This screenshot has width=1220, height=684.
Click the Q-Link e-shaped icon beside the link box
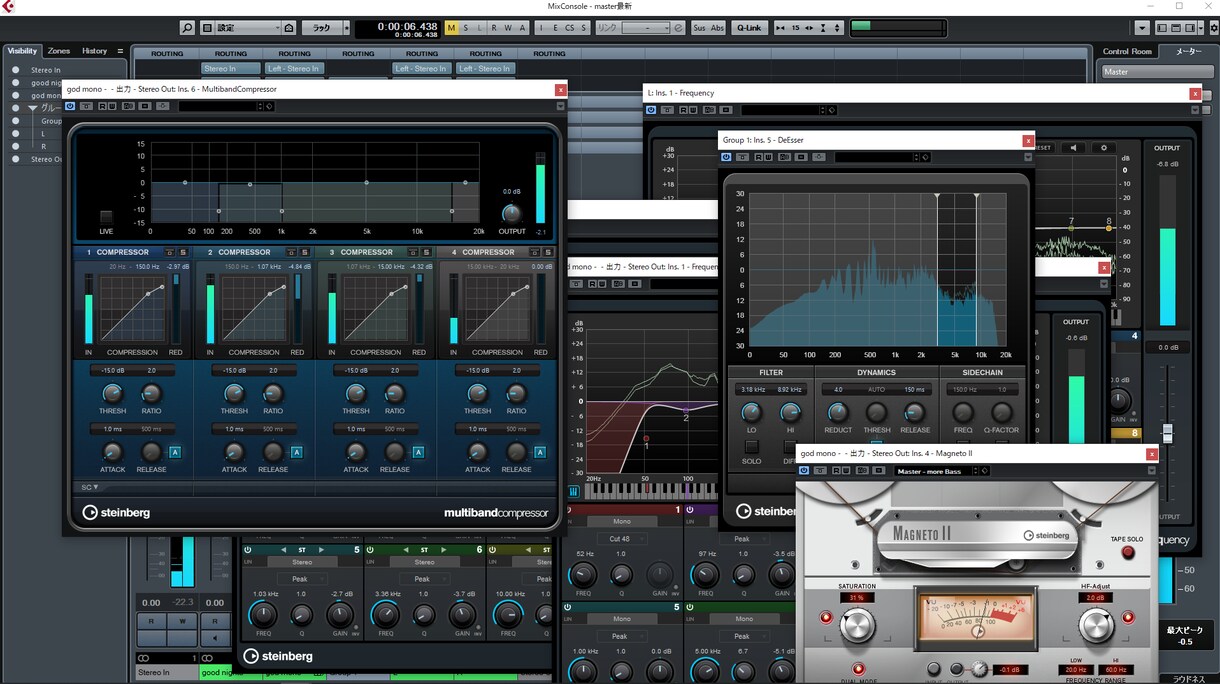pos(679,28)
